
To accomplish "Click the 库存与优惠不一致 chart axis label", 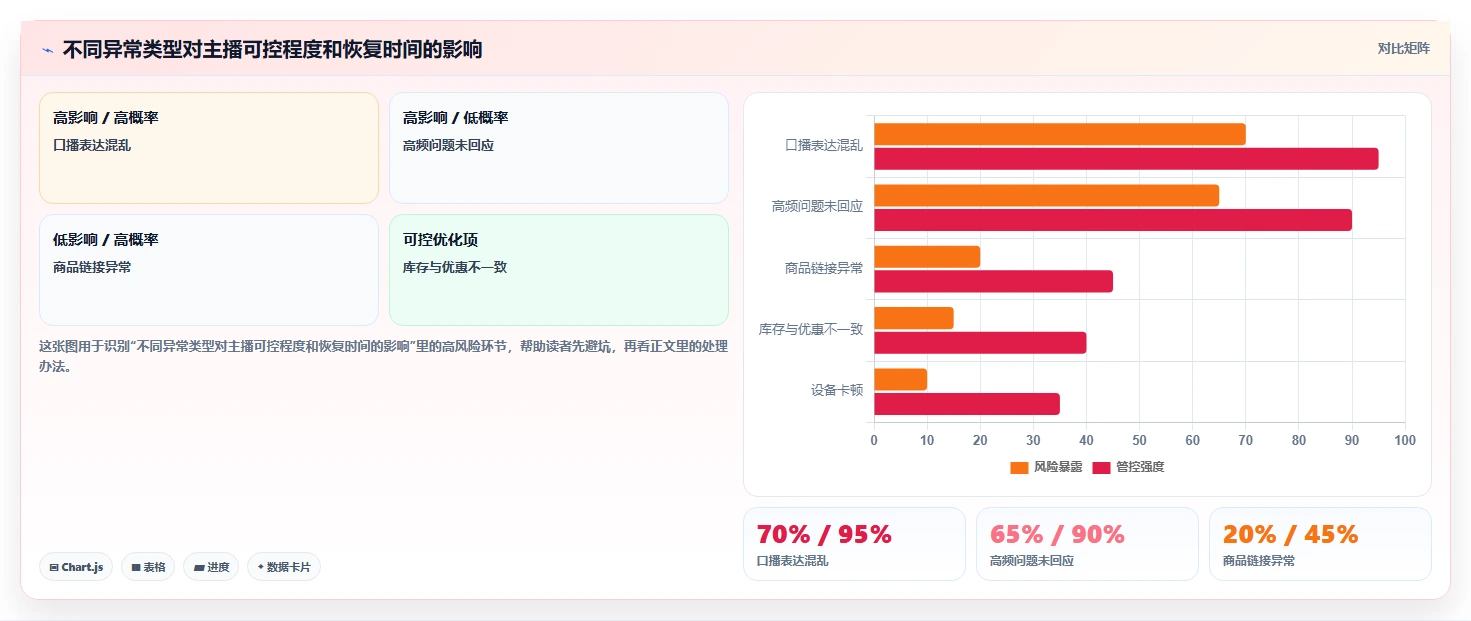I will coord(811,329).
